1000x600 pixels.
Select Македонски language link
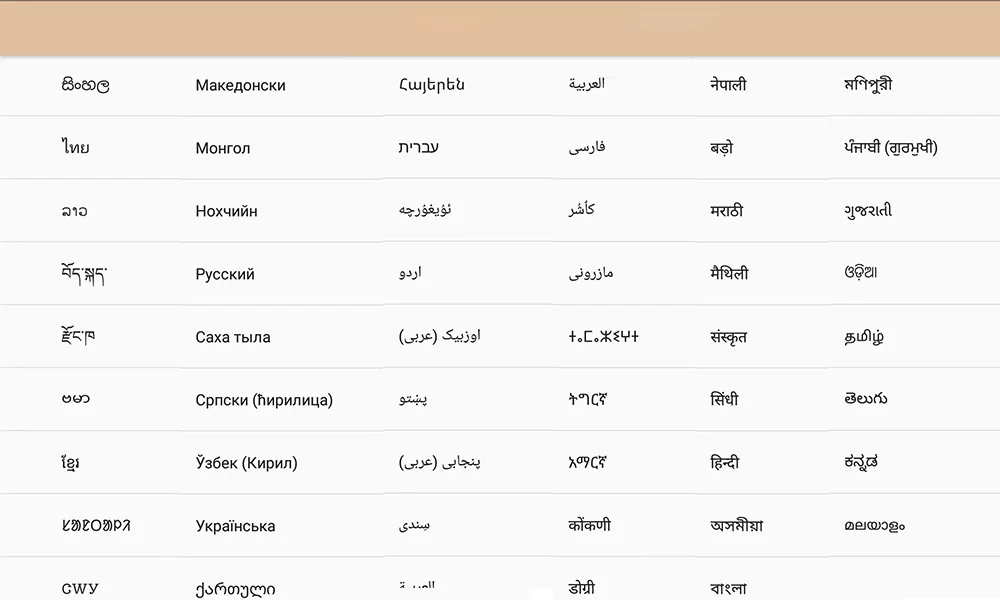point(240,85)
